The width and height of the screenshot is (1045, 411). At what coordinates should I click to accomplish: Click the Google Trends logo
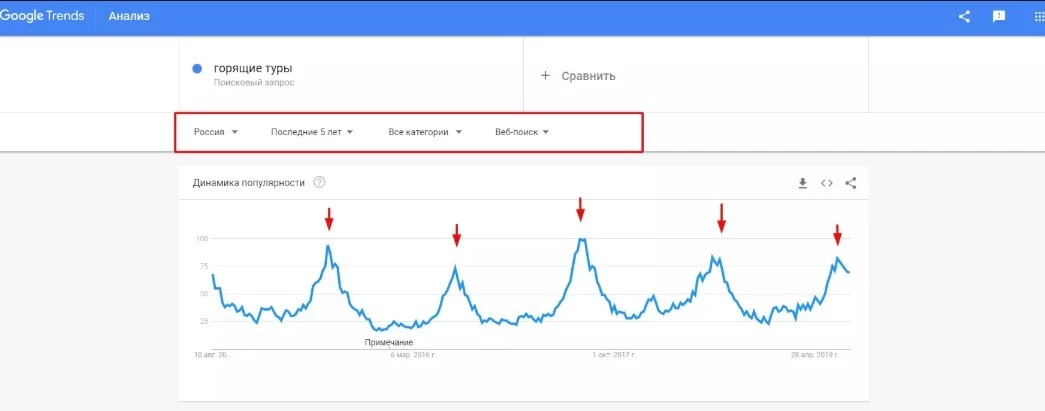[42, 17]
